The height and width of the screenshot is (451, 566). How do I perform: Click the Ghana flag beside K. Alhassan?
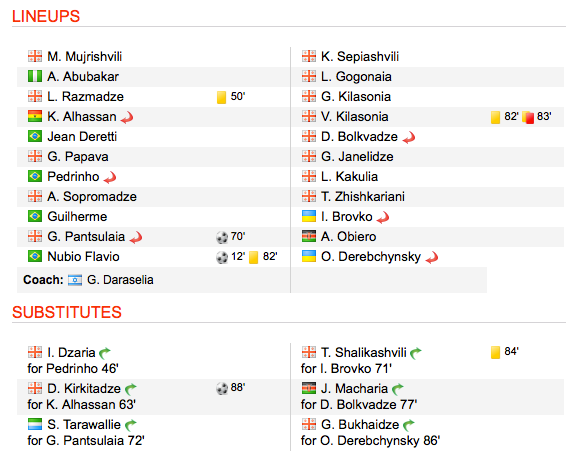[35, 116]
